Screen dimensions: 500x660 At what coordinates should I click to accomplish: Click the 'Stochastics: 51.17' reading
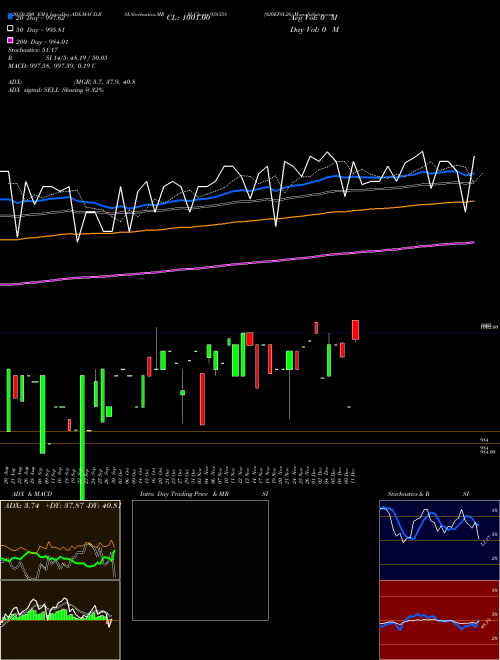33,50
